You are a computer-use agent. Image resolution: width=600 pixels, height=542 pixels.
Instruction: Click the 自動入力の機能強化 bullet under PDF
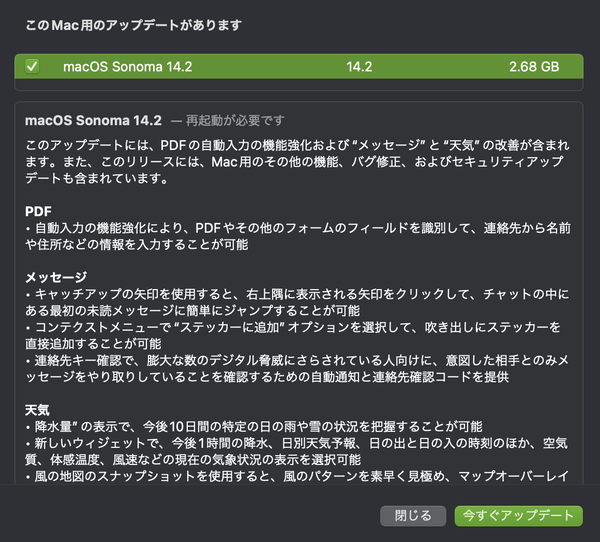tap(298, 236)
